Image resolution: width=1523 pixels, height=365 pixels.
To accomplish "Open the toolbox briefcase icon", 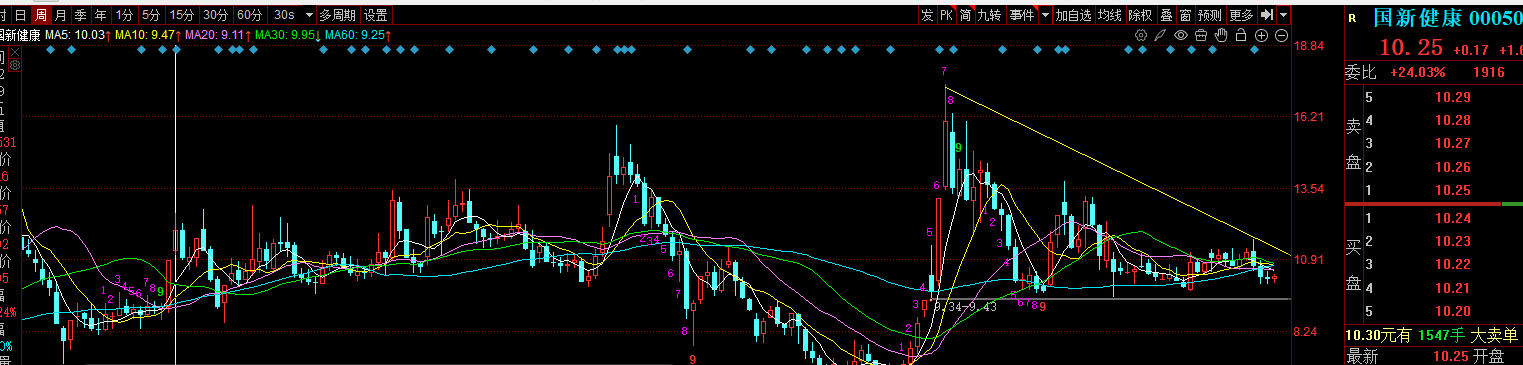I will pyautogui.click(x=1201, y=35).
